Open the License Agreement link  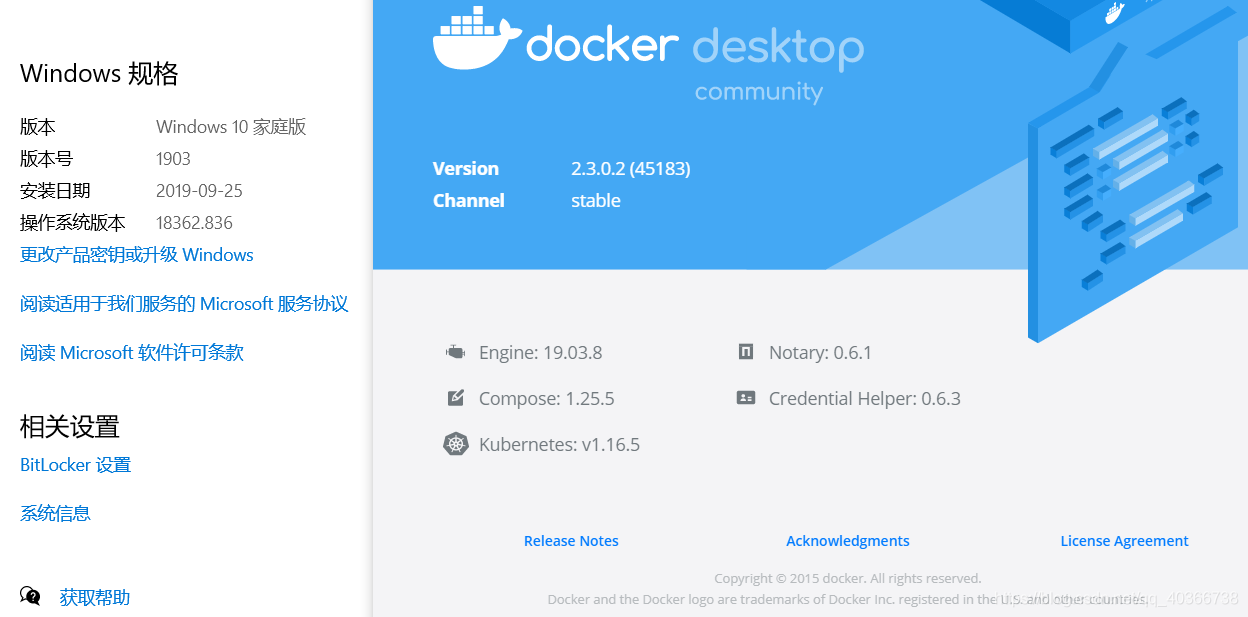pyautogui.click(x=1124, y=541)
